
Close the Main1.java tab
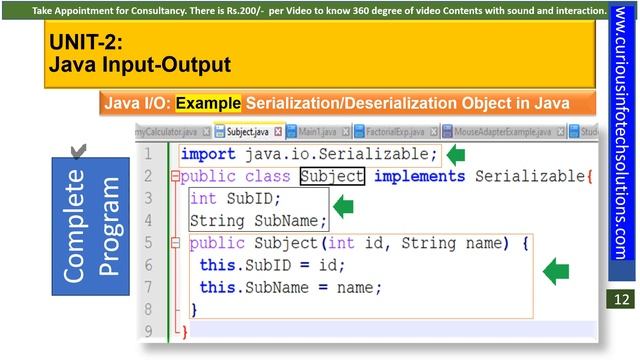(346, 132)
